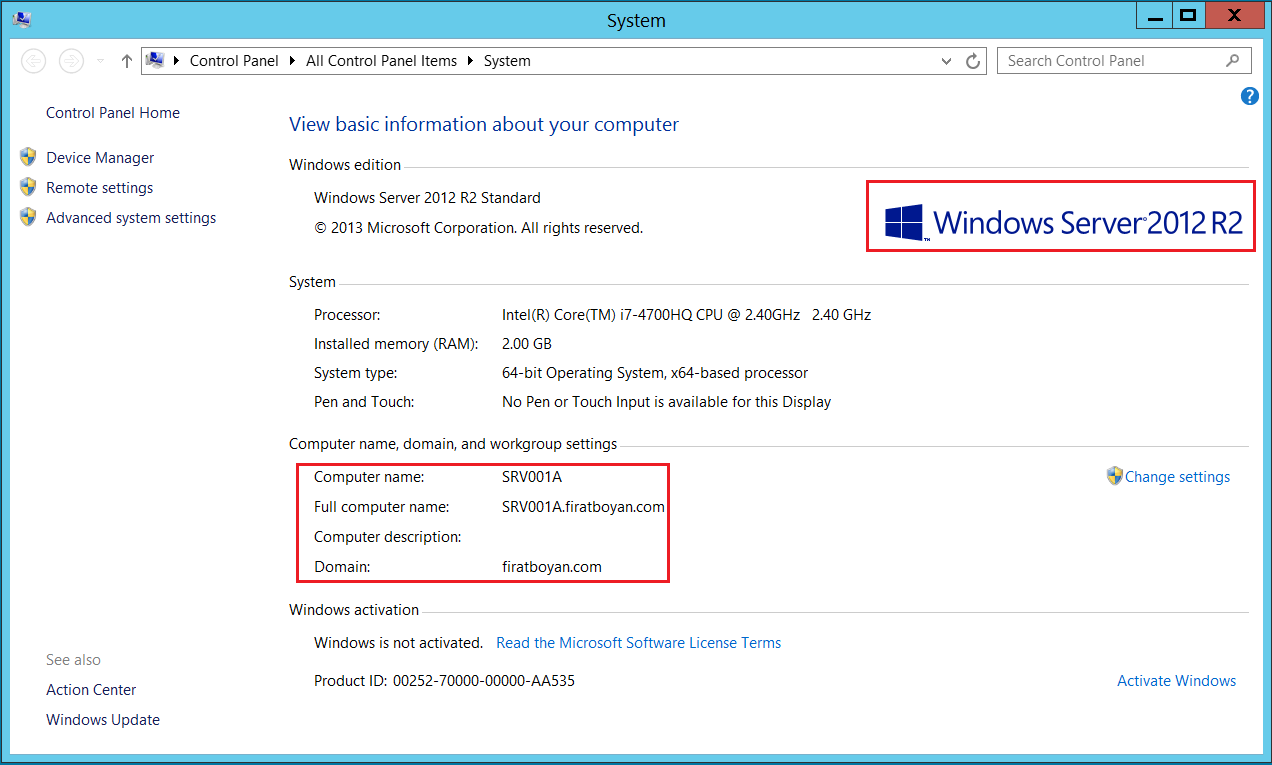1272x765 pixels.
Task: Click the Activate Windows link
Action: click(x=1176, y=681)
